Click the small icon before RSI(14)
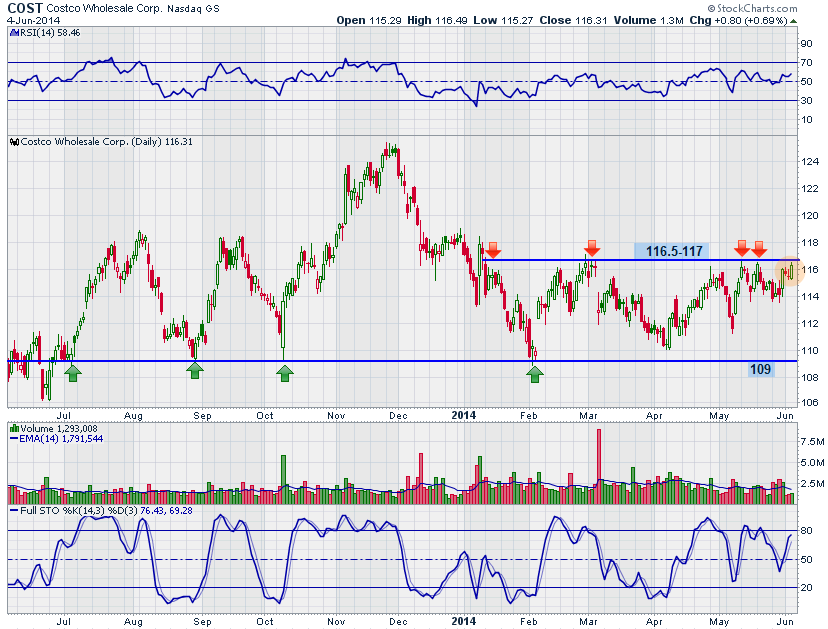The width and height of the screenshot is (828, 629). coord(14,33)
